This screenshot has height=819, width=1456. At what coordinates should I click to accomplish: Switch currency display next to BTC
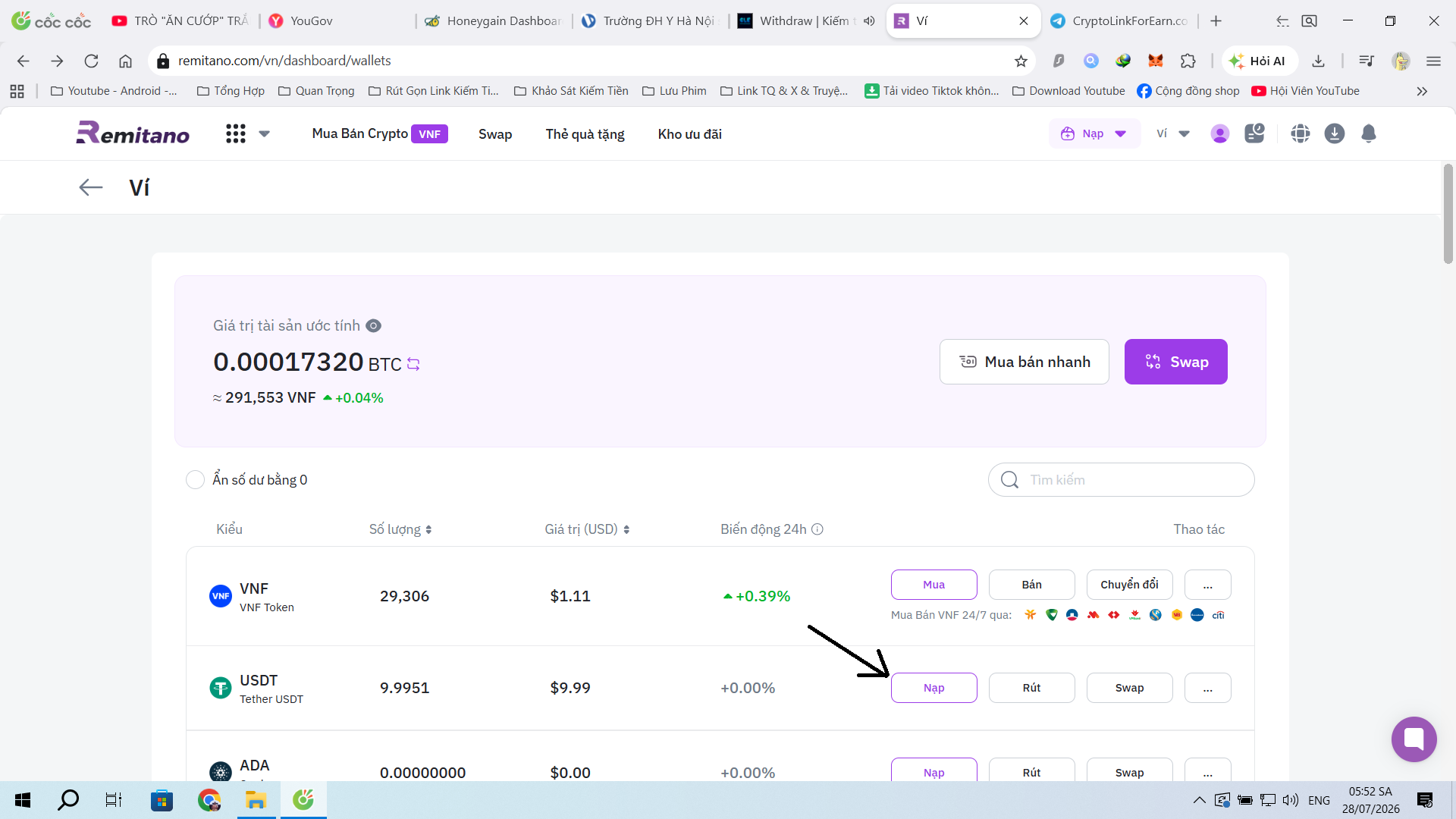413,364
